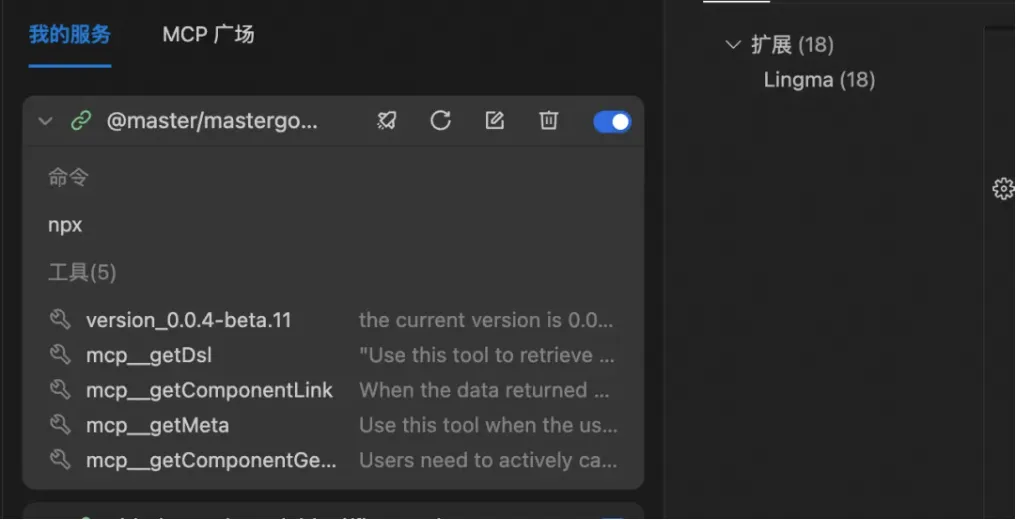The image size is (1016, 520).
Task: Click the npx command text
Action: [65, 225]
